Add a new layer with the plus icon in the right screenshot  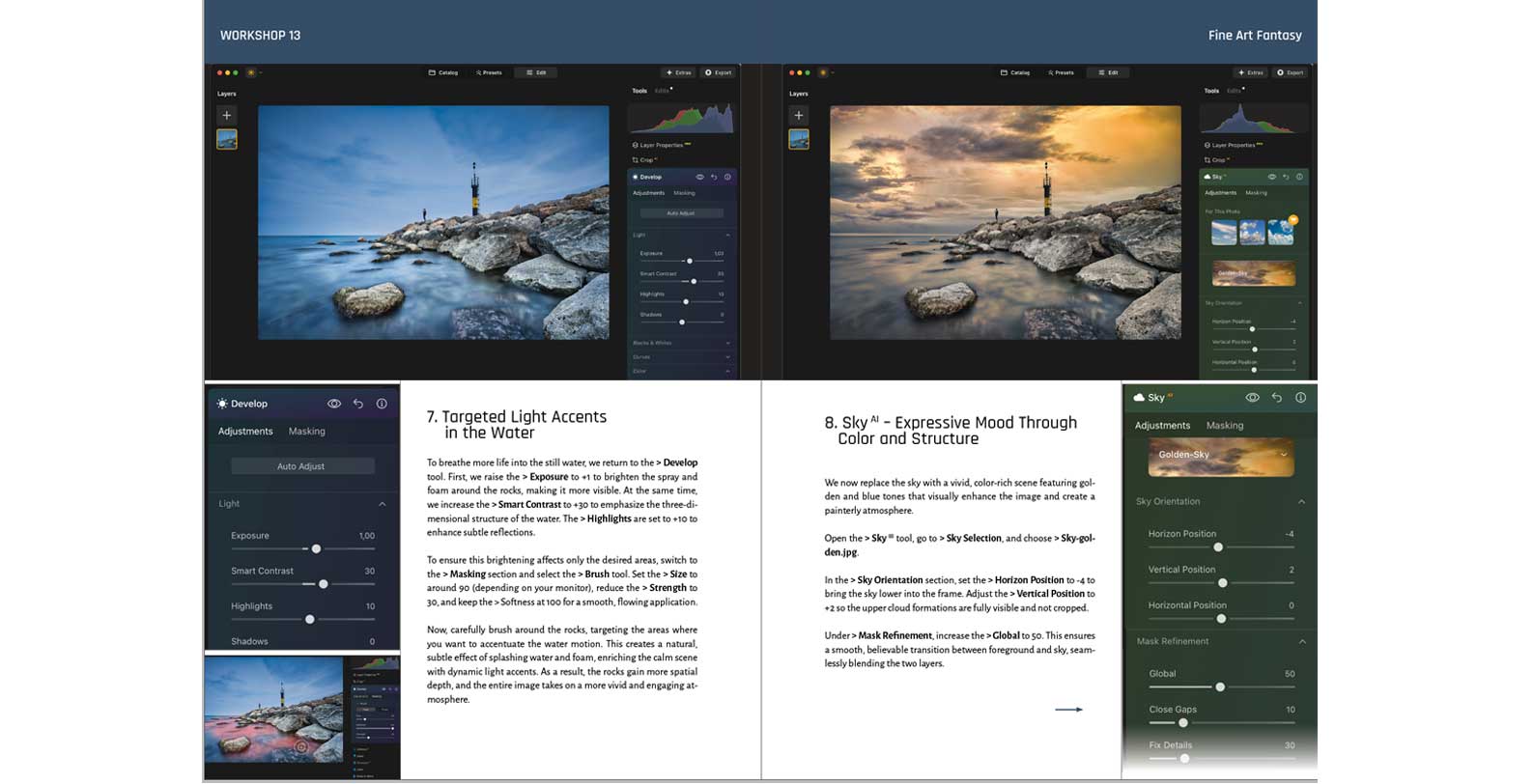pos(799,115)
